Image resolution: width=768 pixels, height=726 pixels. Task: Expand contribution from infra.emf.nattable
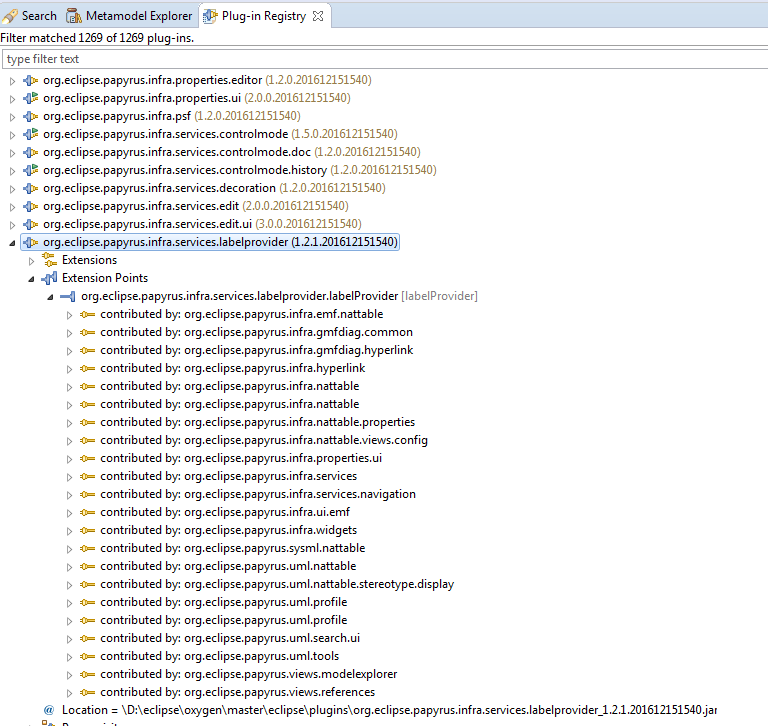[x=70, y=315]
